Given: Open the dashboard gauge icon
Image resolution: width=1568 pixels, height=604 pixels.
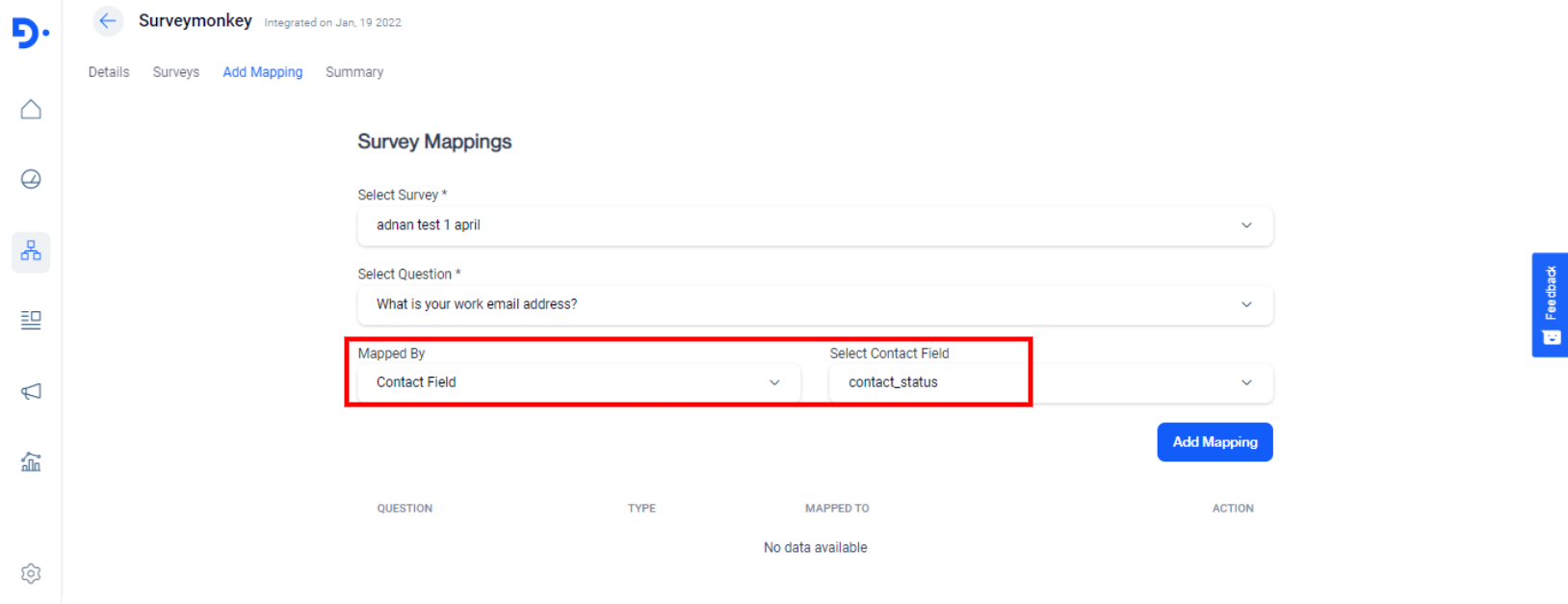Looking at the screenshot, I should [x=31, y=179].
